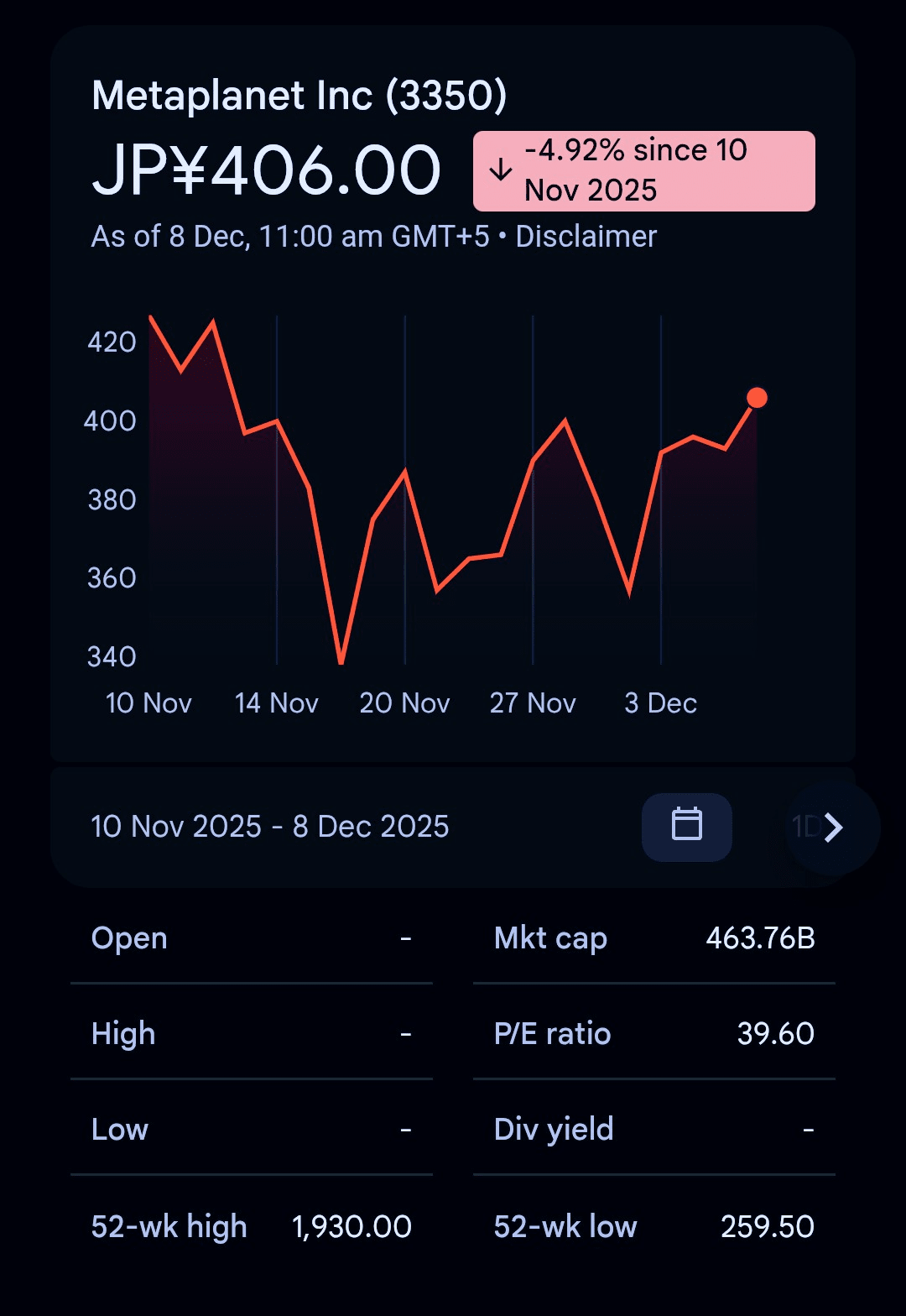Click the 52-wk high value 1,930.00
This screenshot has height=1316, width=906.
tap(351, 1227)
